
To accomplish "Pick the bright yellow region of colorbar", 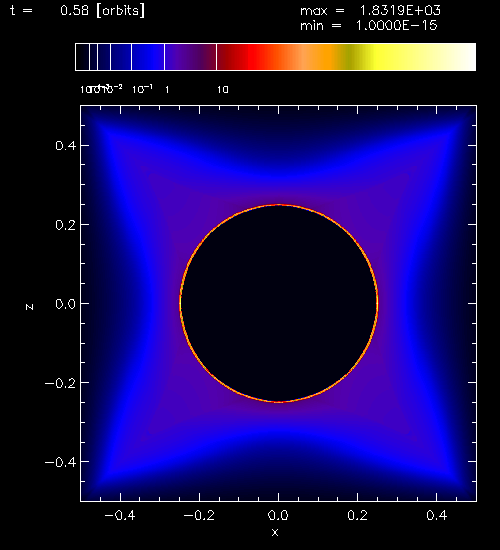I will pos(386,57).
